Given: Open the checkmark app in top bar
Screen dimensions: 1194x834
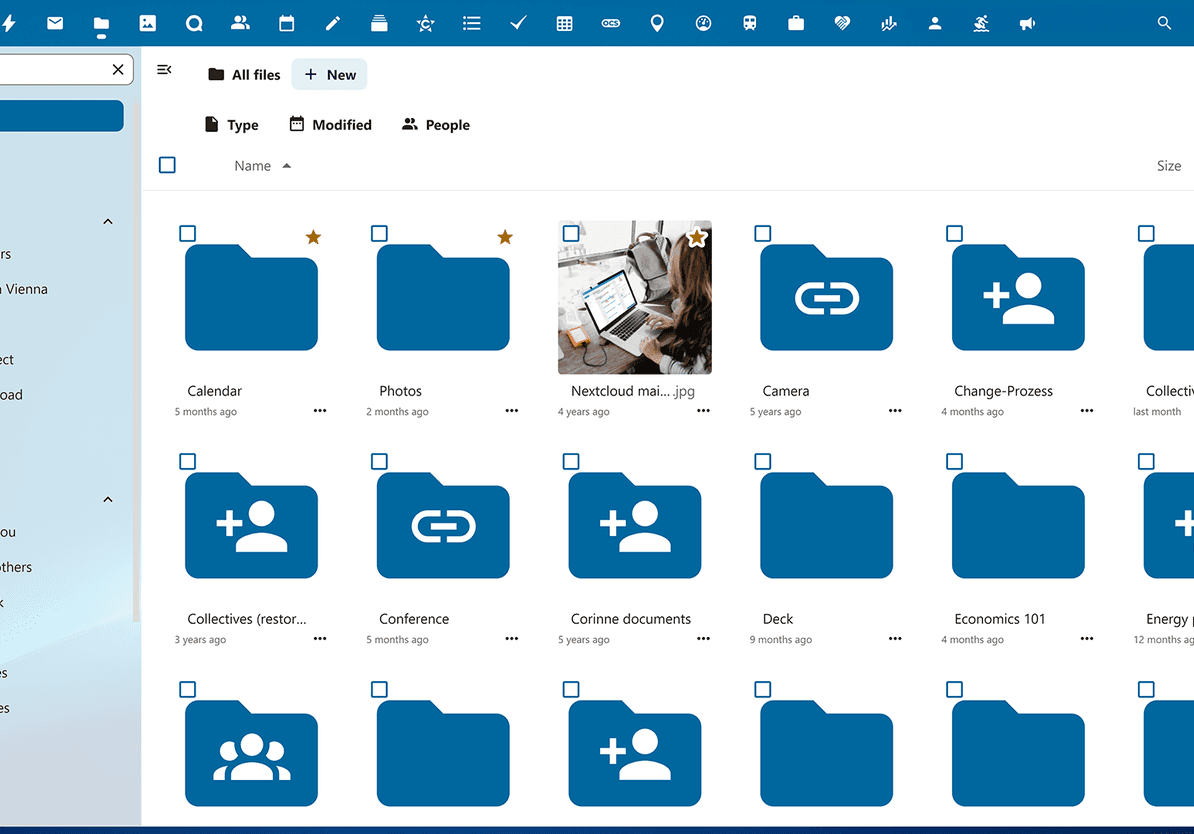Looking at the screenshot, I should click(518, 24).
